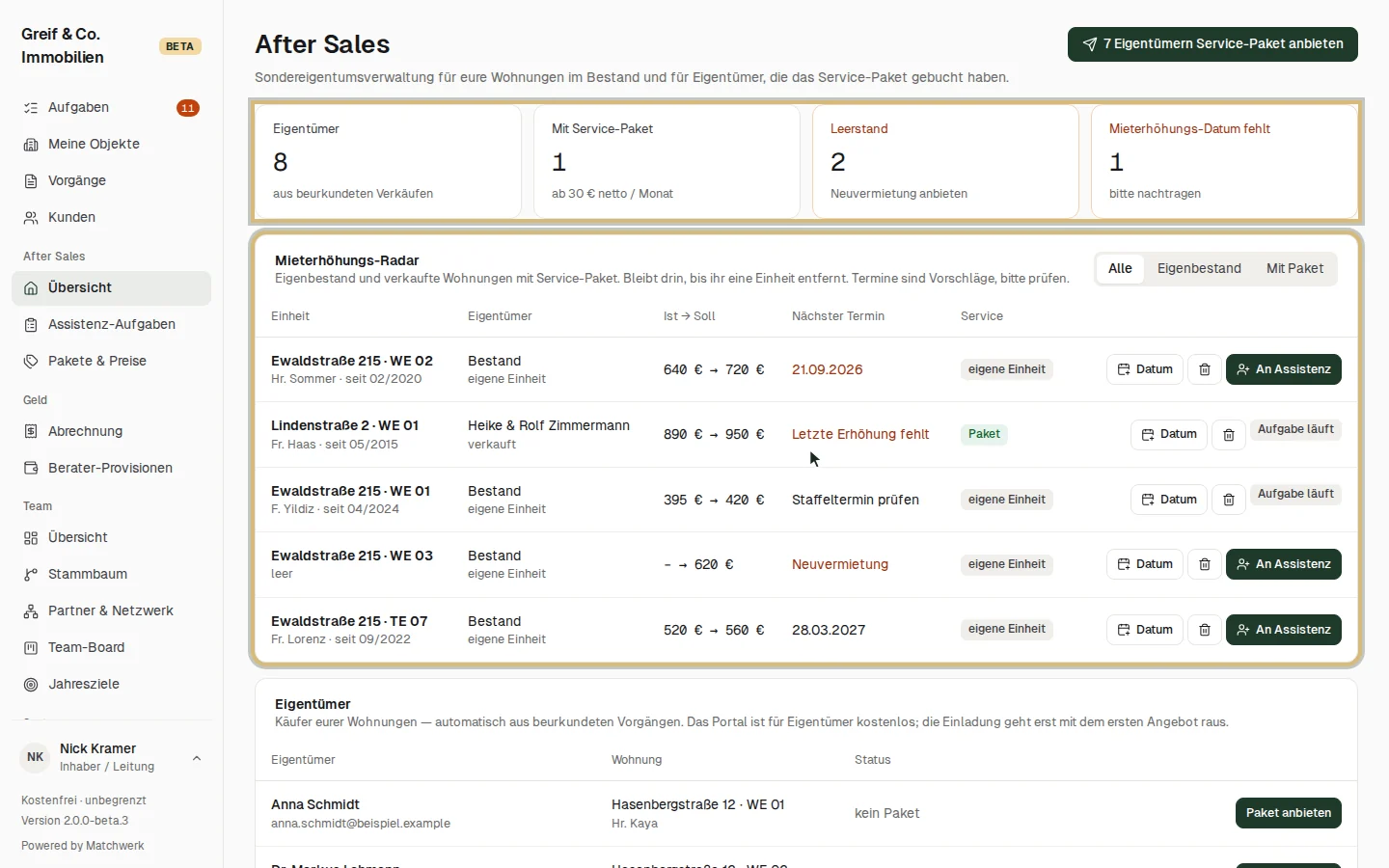The width and height of the screenshot is (1389, 868).
Task: Click the Leerstand summary card
Action: pos(945,161)
